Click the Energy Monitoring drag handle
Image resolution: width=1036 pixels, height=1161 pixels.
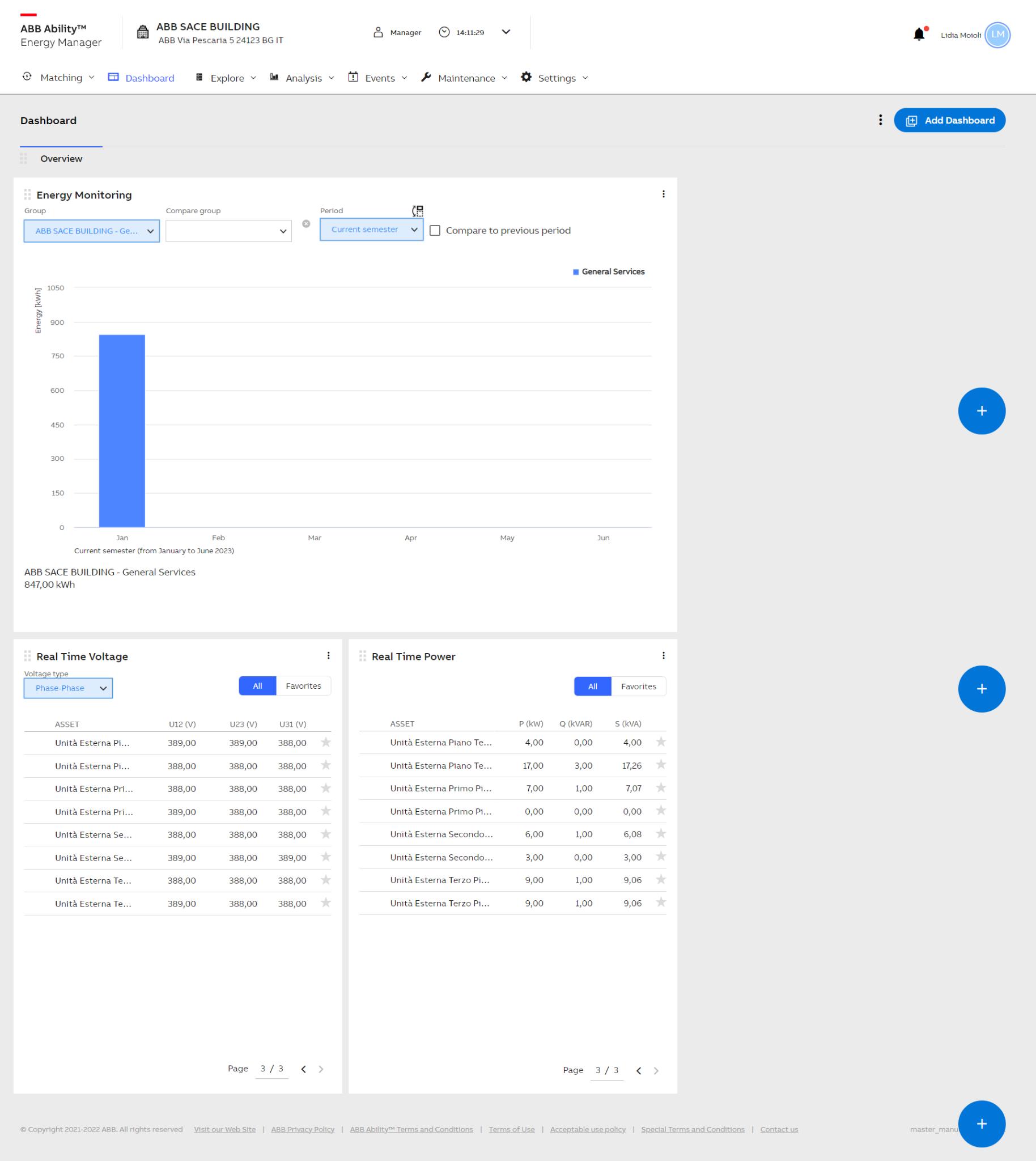[x=27, y=195]
